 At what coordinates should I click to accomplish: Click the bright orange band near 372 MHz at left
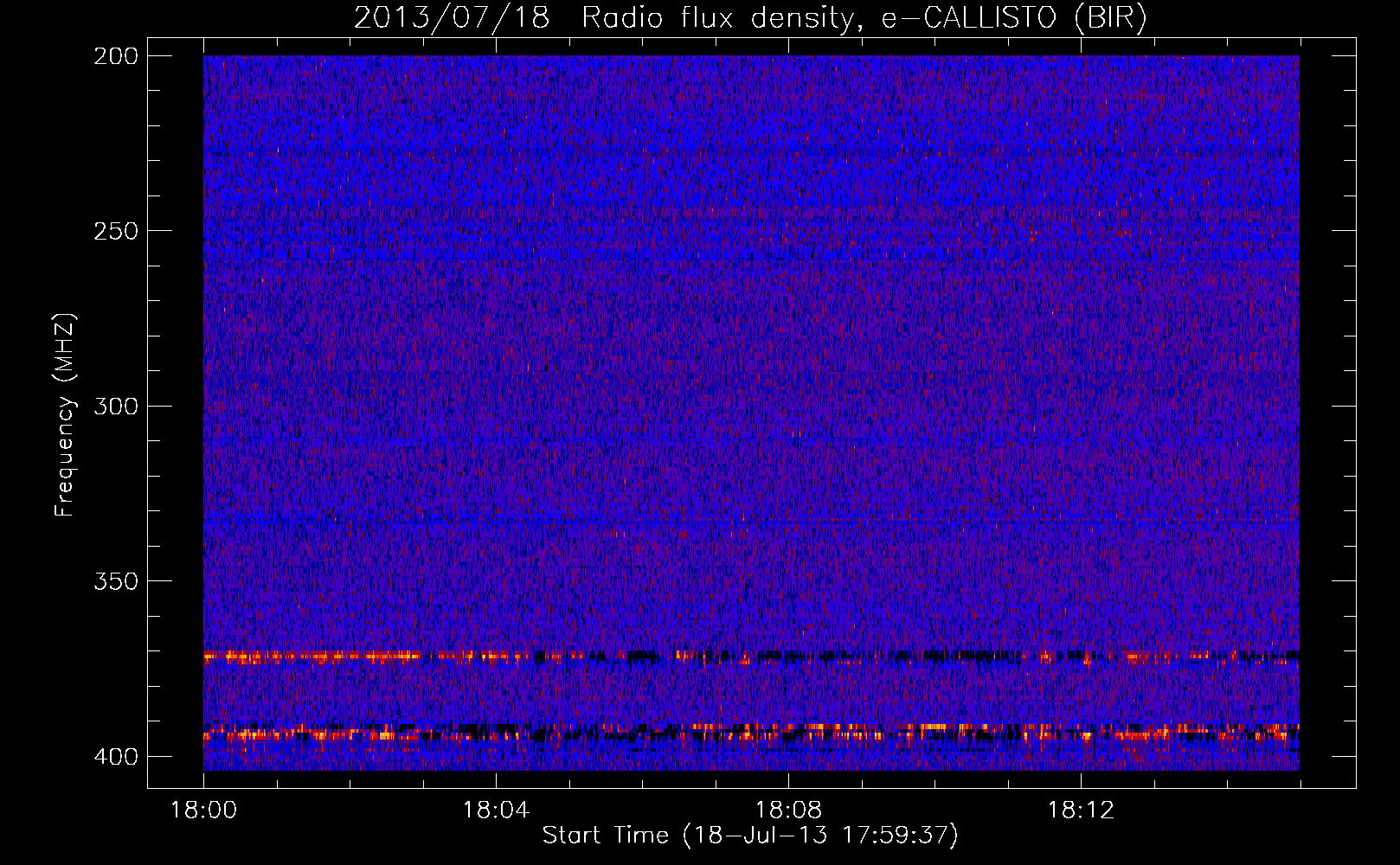pos(286,657)
